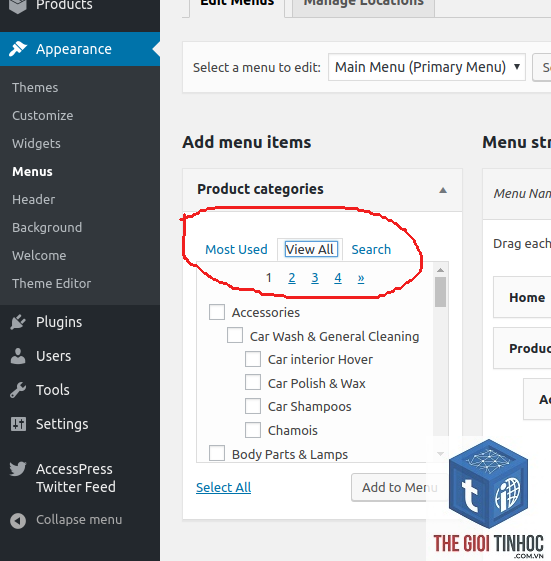Click the Users person icon

tap(18, 356)
